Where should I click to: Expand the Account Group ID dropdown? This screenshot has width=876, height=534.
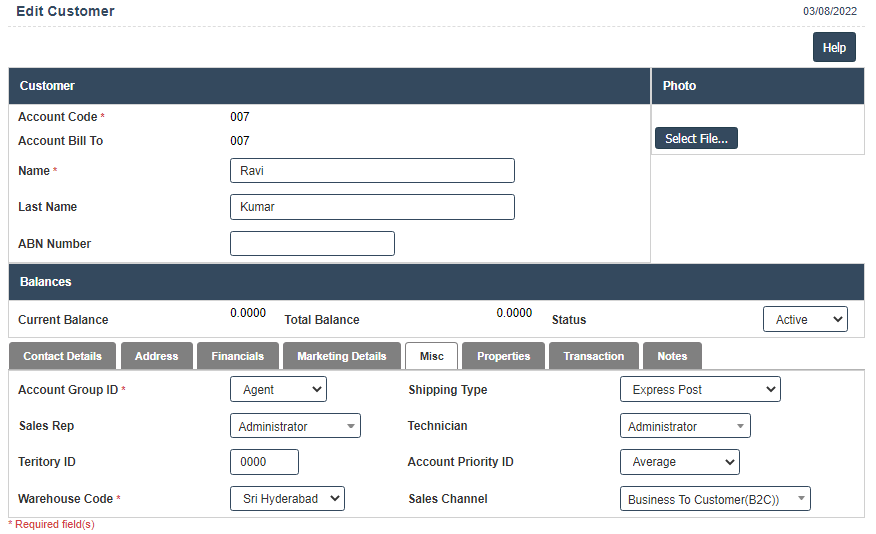(x=278, y=390)
